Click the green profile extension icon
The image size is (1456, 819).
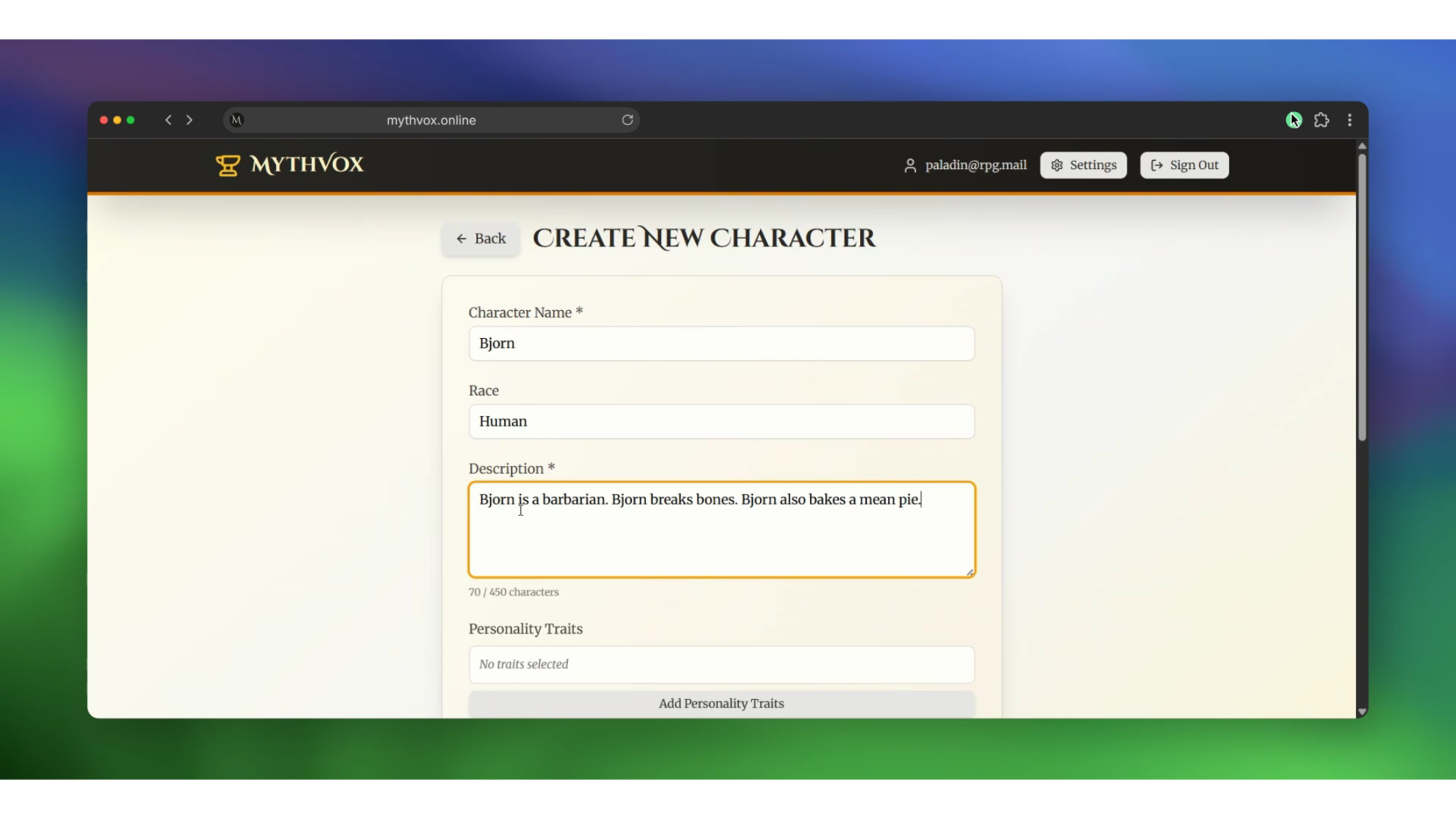1294,120
